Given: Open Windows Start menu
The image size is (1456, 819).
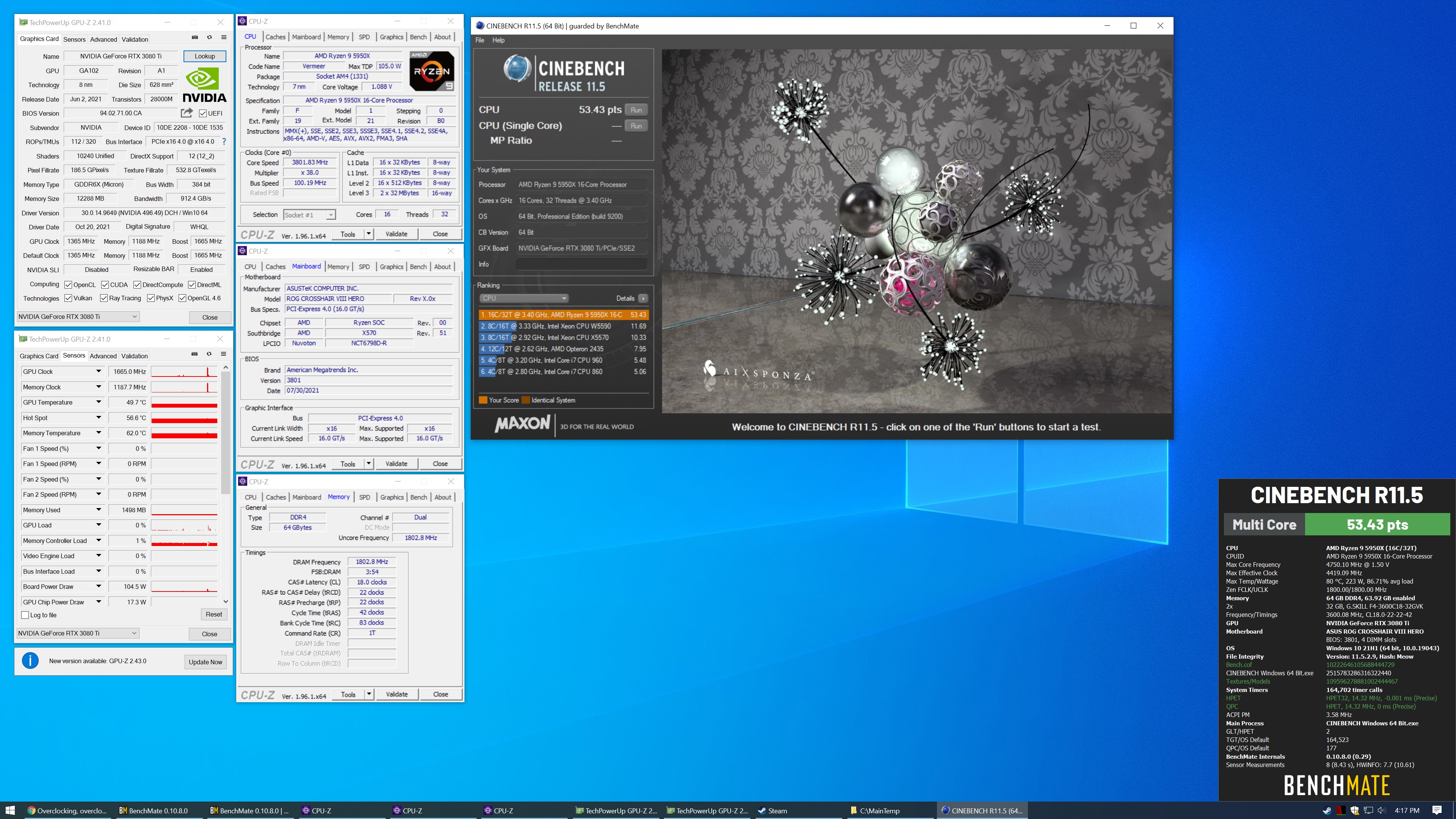Looking at the screenshot, I should tap(10, 811).
